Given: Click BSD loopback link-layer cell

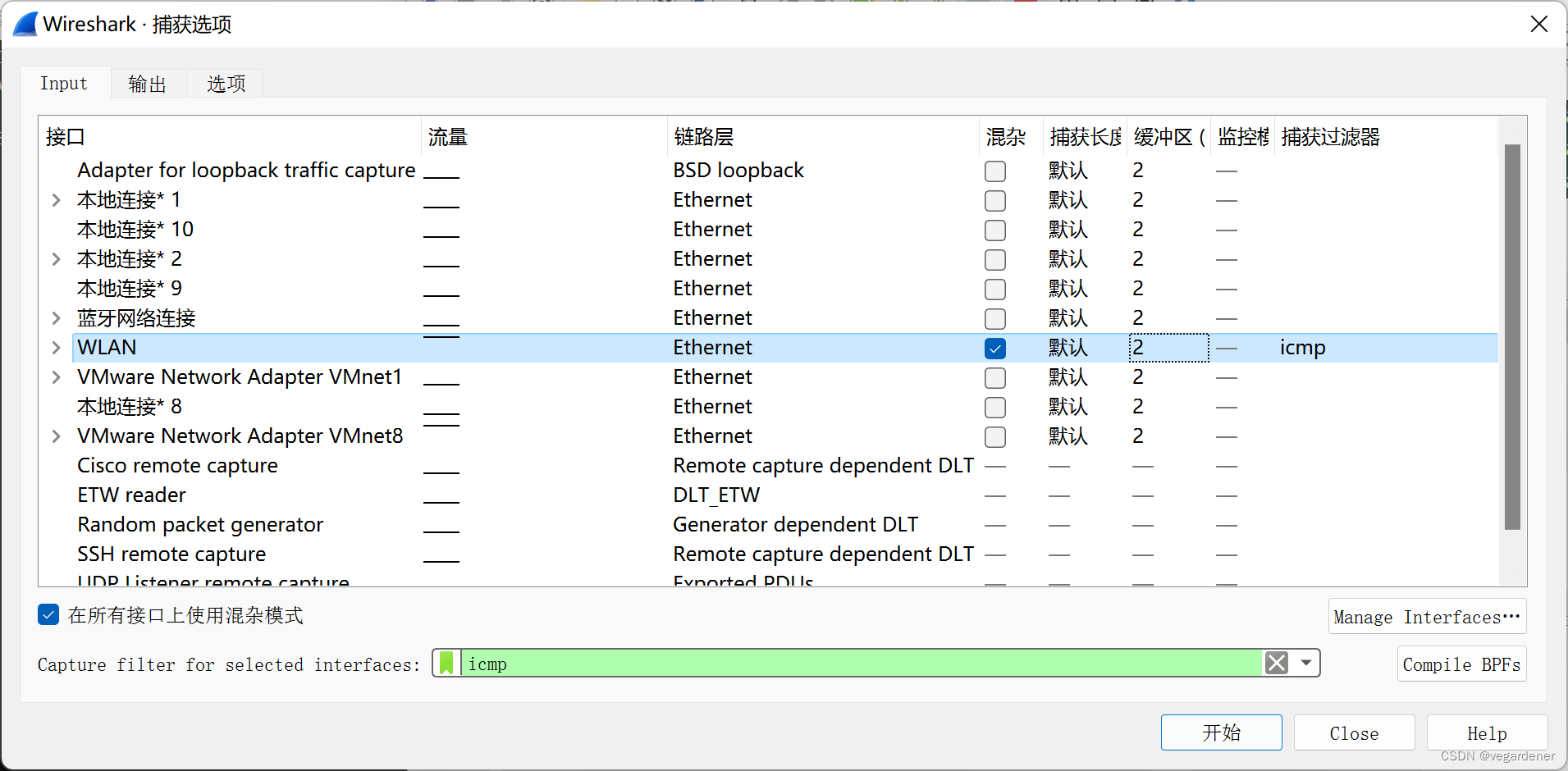Looking at the screenshot, I should coord(738,171).
